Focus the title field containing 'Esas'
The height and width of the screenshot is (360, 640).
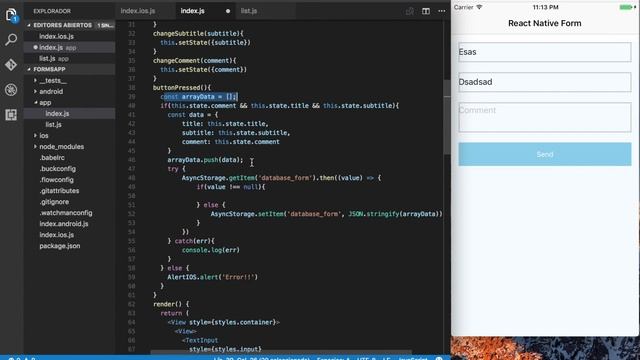(544, 52)
